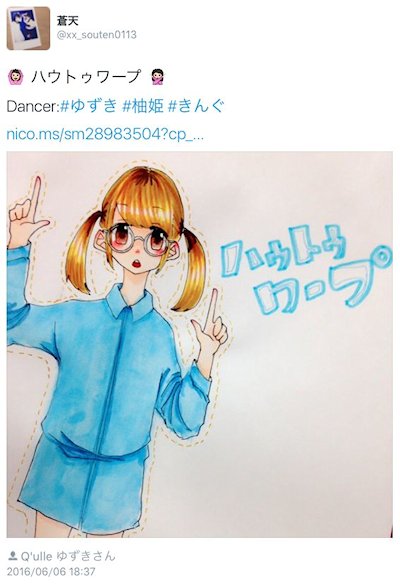
Task: Click the person icon beside Q'ulle
Action: click(13, 556)
